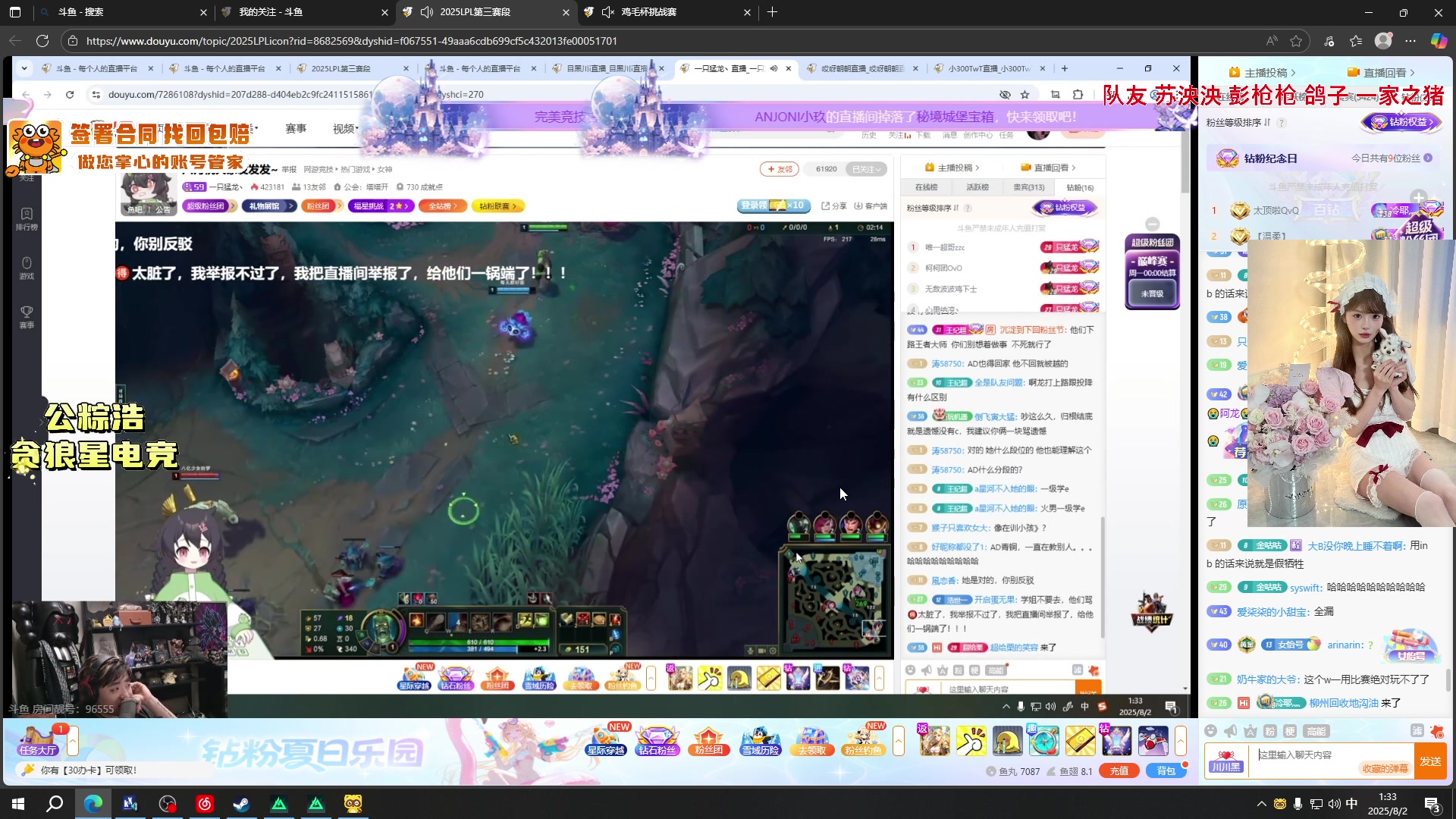1456x819 pixels.
Task: Open 任务大厅 task hall
Action: click(38, 740)
